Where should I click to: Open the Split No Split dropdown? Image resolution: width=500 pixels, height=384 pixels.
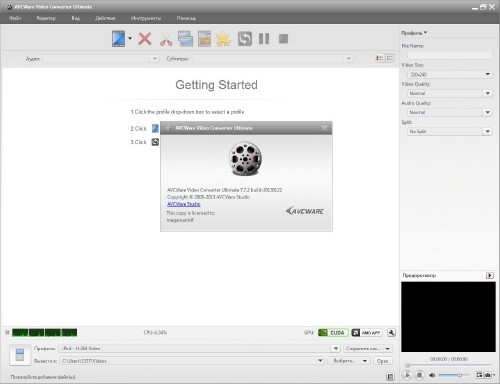tap(450, 132)
